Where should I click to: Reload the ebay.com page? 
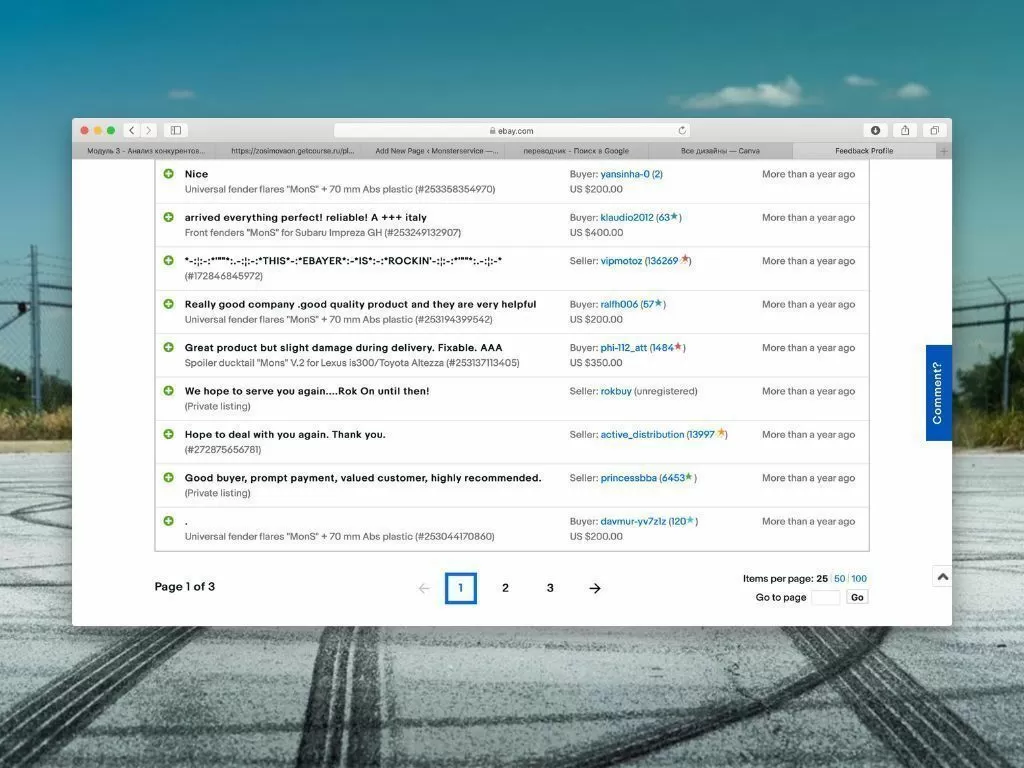pos(682,130)
